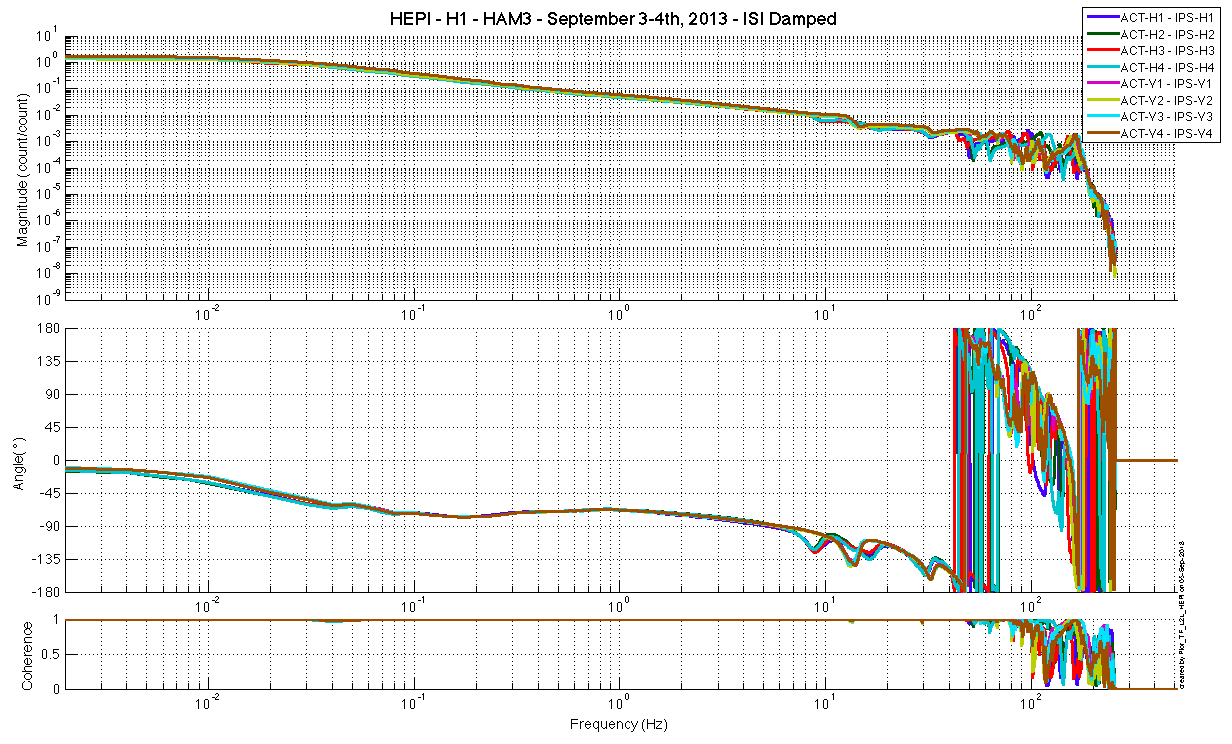
Task: Select the ACT-V4 - IPS-V4 legend label
Action: 1167,133
